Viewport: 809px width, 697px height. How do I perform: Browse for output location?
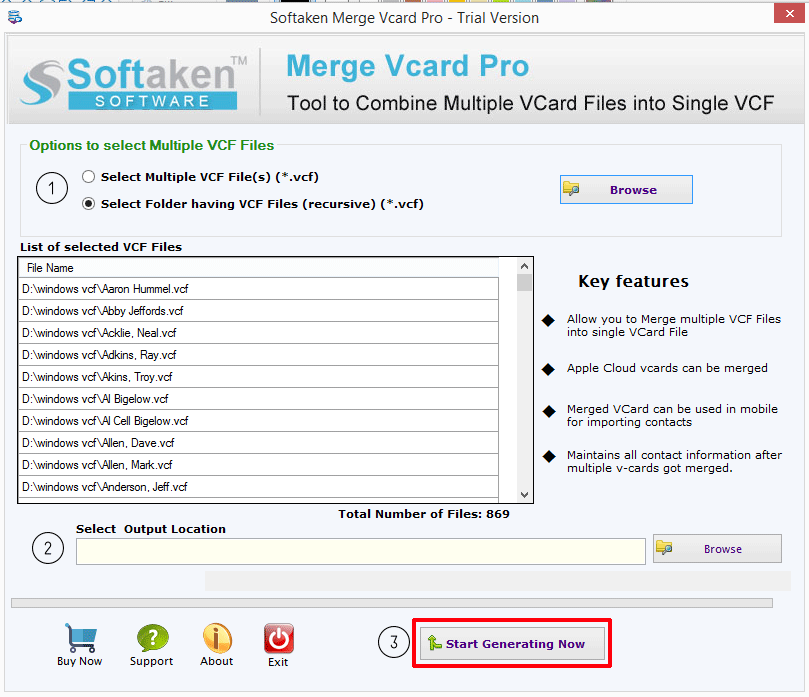[717, 548]
